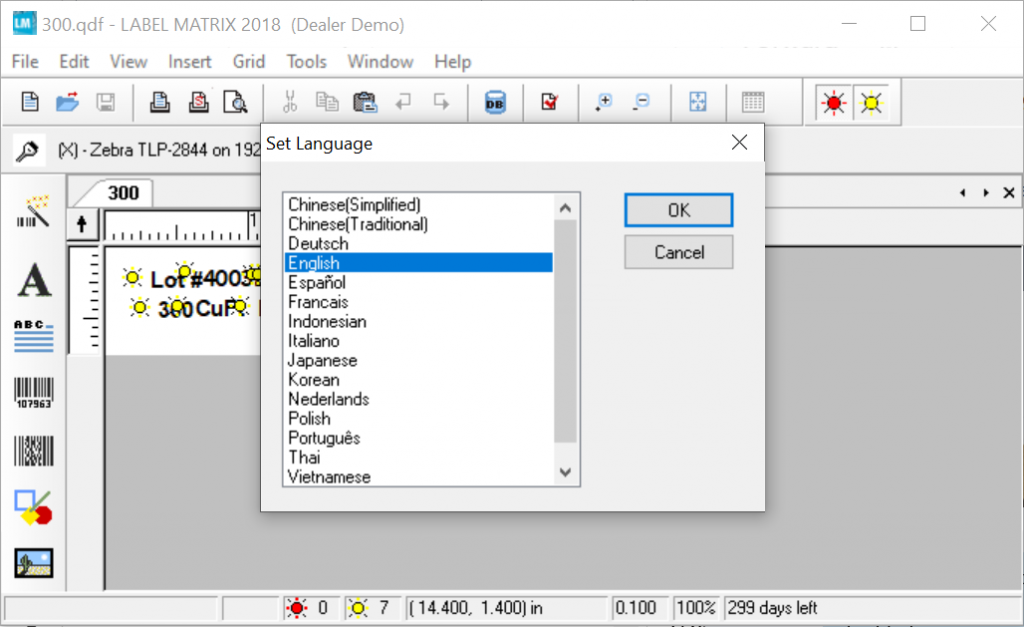Select Chinese(Simplified) in the language list
The height and width of the screenshot is (627, 1024).
click(419, 204)
